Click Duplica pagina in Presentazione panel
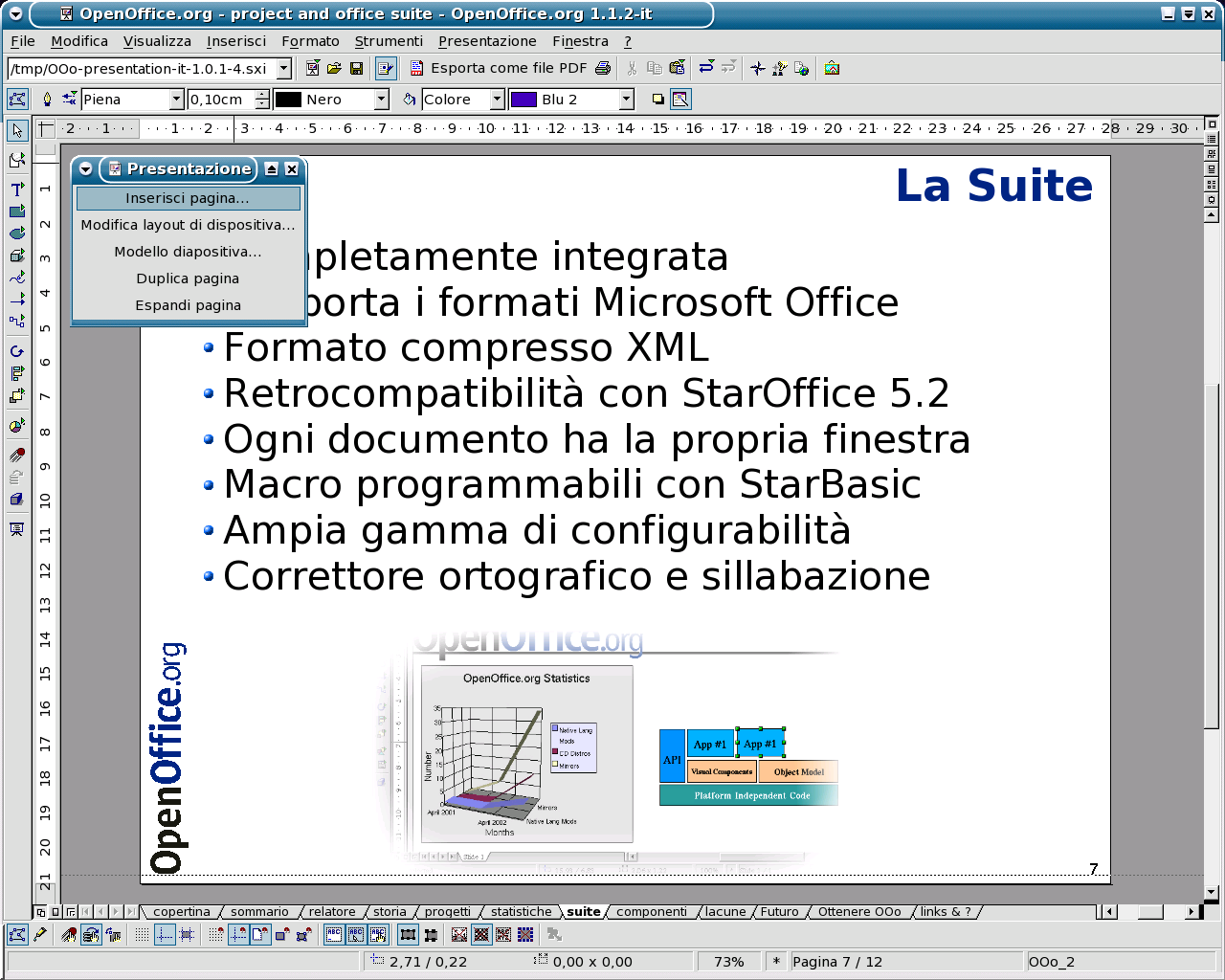1225x980 pixels. pyautogui.click(x=188, y=278)
